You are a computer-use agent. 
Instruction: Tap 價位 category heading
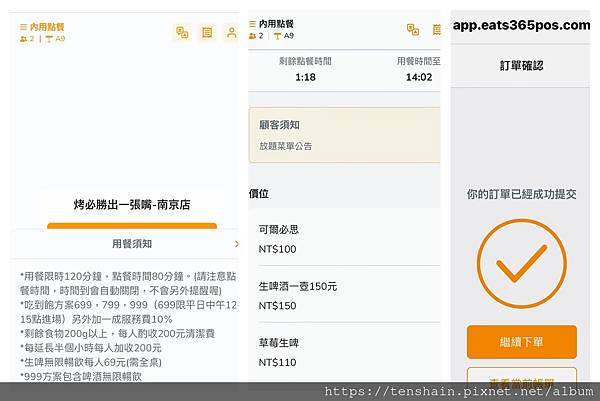(259, 194)
